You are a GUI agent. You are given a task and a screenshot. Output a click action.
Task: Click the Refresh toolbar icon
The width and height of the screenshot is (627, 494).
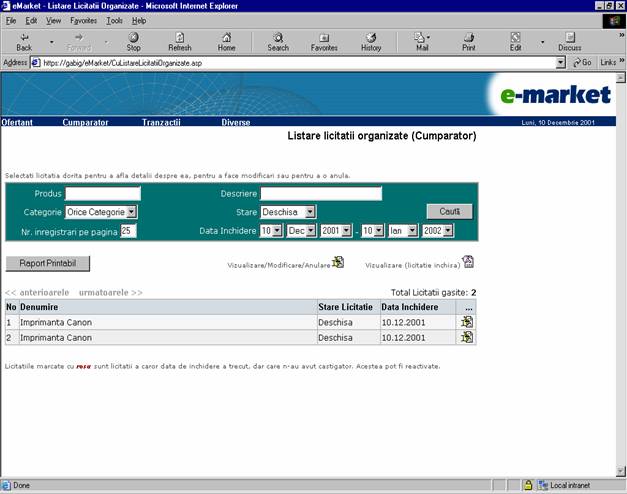coord(179,38)
